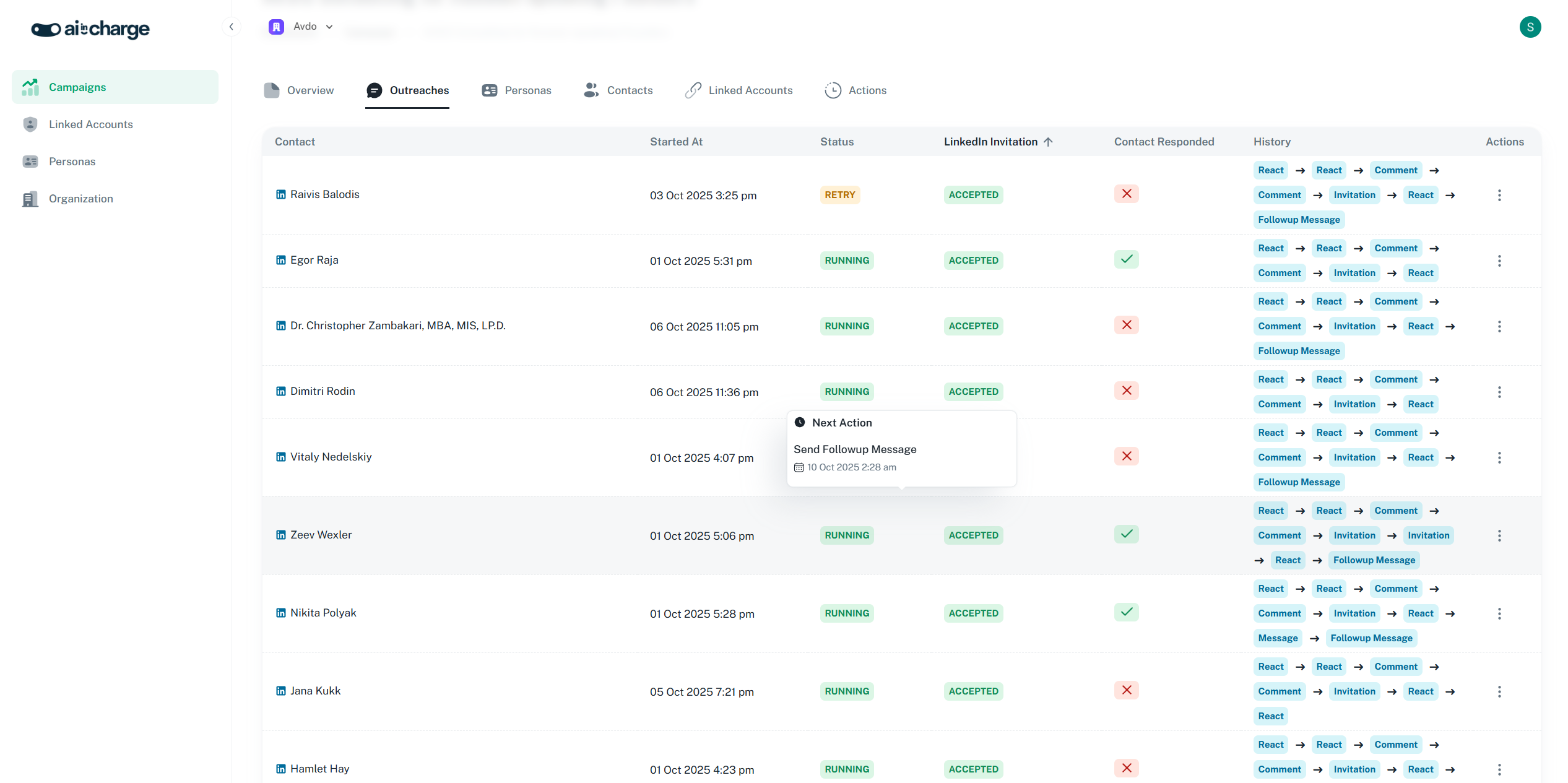Sort by LinkedIn Invitation column arrow

[1047, 142]
